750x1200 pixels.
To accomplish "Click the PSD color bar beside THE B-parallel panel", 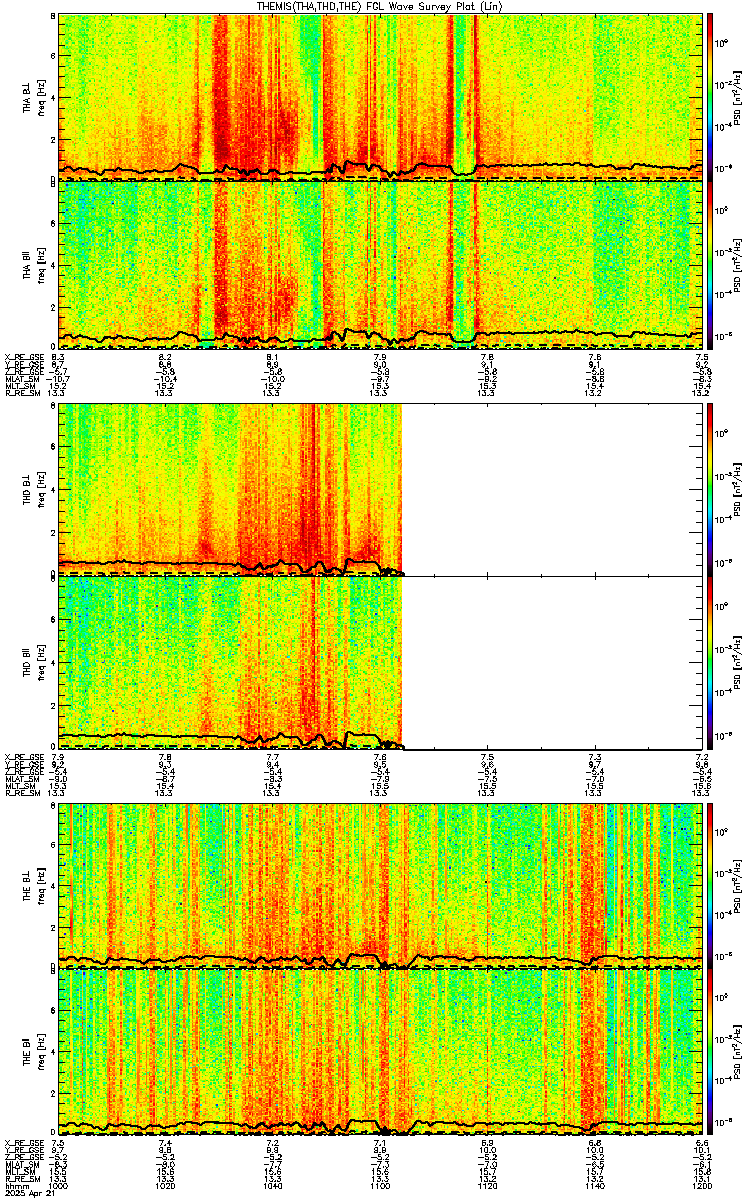I will 711,1052.
